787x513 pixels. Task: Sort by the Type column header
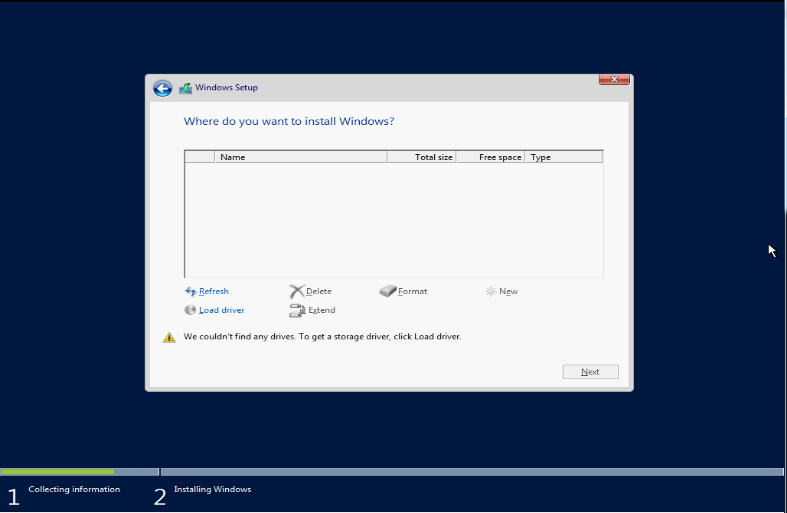(564, 157)
